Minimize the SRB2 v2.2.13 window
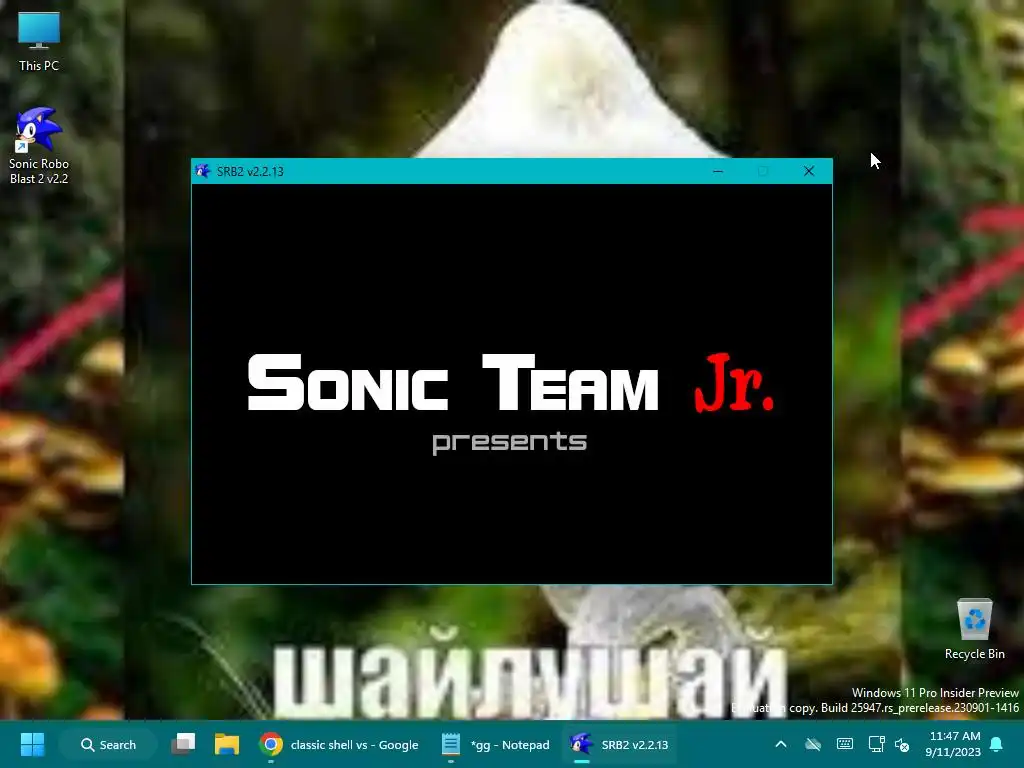The width and height of the screenshot is (1024, 768). click(x=718, y=171)
